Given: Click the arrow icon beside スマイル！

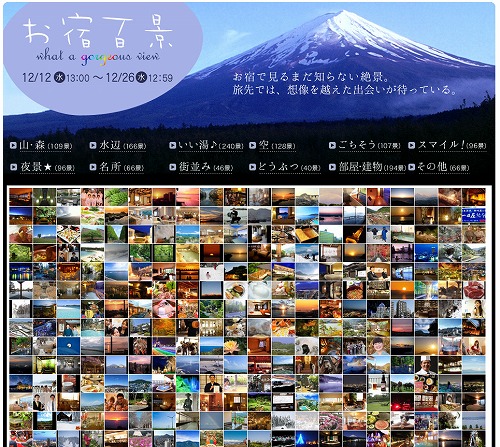Looking at the screenshot, I should point(412,145).
